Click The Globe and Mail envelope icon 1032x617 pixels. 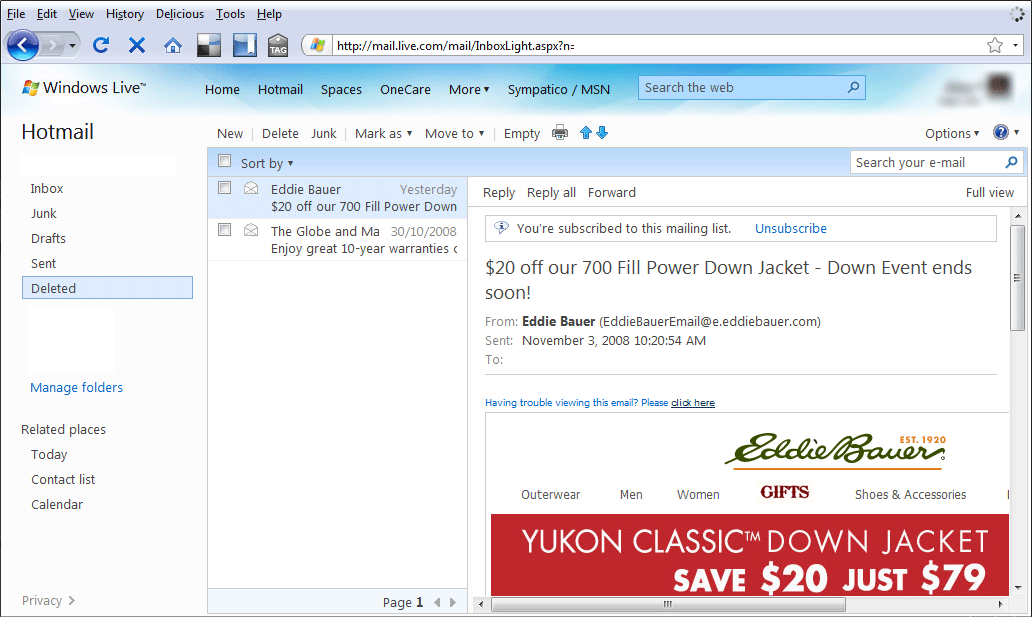251,230
